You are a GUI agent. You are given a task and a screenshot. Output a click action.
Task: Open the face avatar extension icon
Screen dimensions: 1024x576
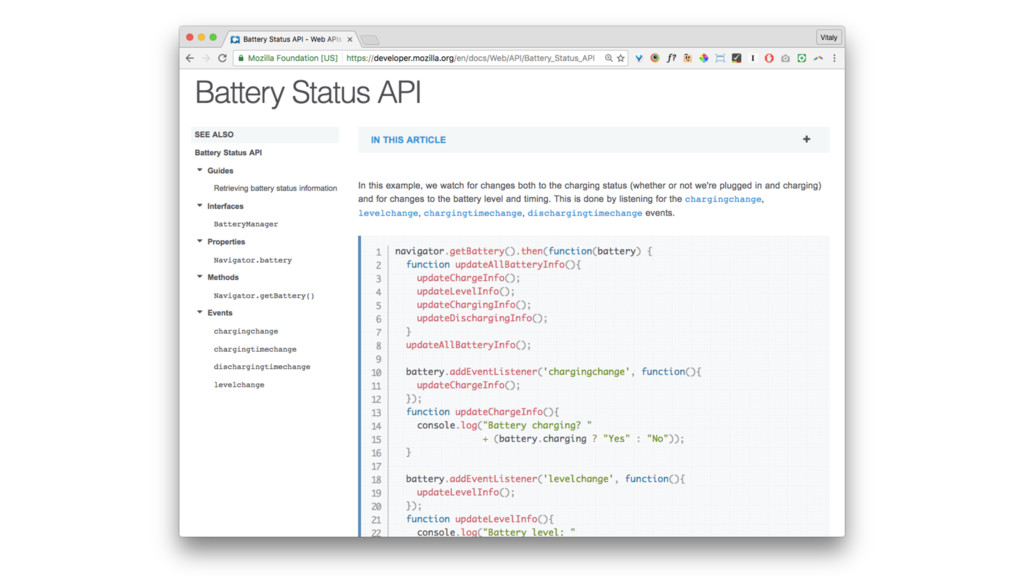click(x=688, y=58)
